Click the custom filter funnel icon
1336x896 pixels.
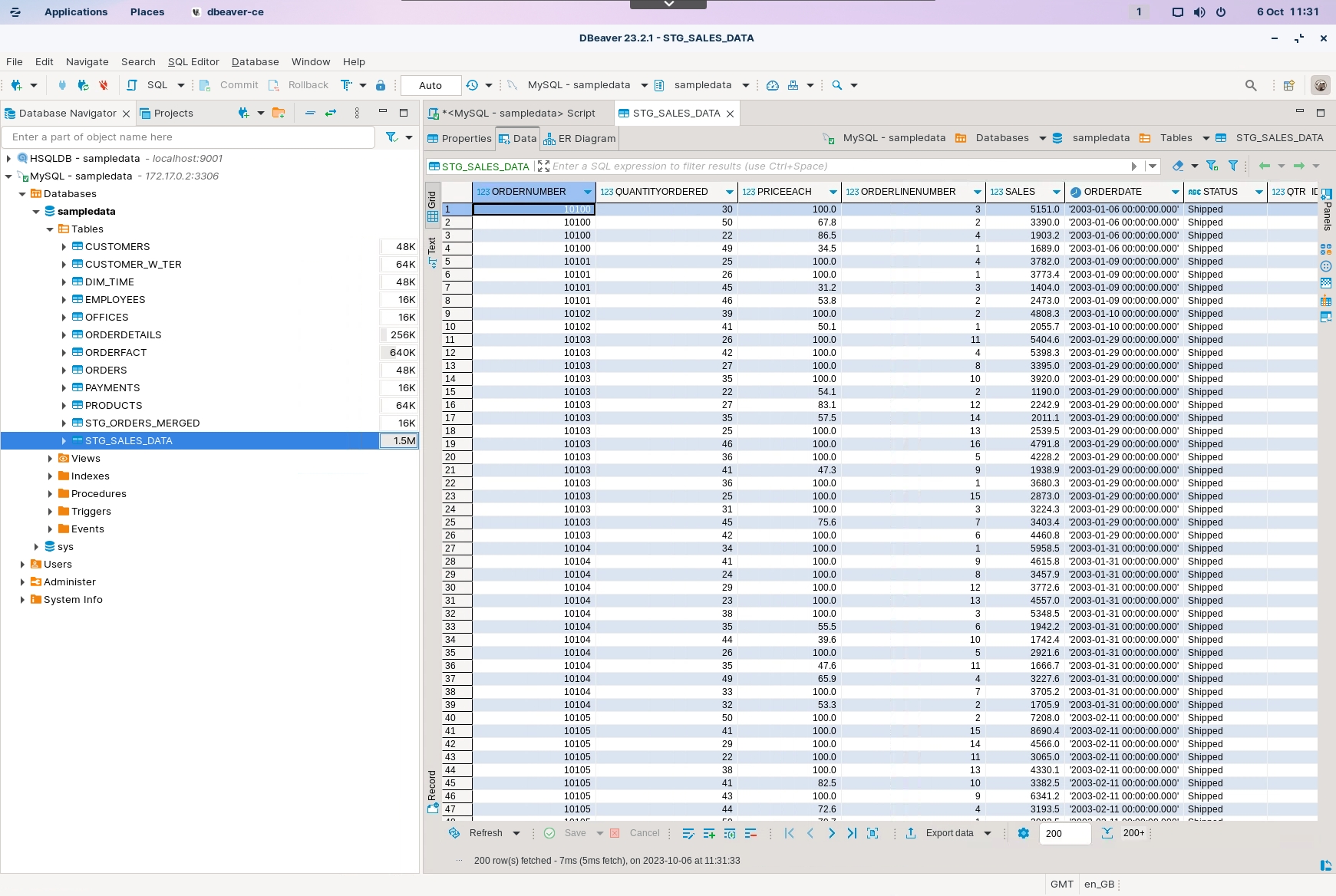tap(1233, 166)
